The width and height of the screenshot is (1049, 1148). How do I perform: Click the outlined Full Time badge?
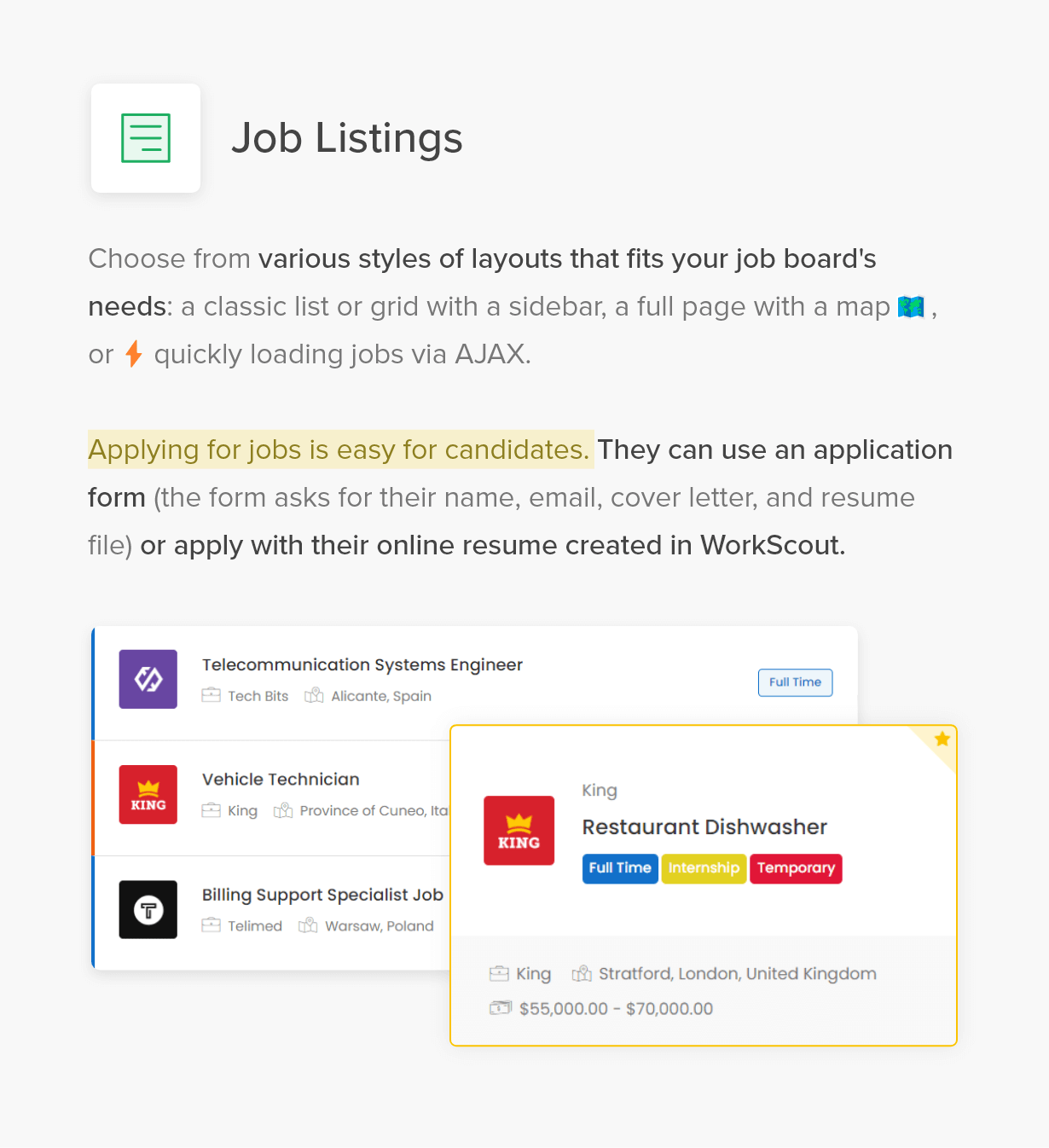[x=795, y=682]
